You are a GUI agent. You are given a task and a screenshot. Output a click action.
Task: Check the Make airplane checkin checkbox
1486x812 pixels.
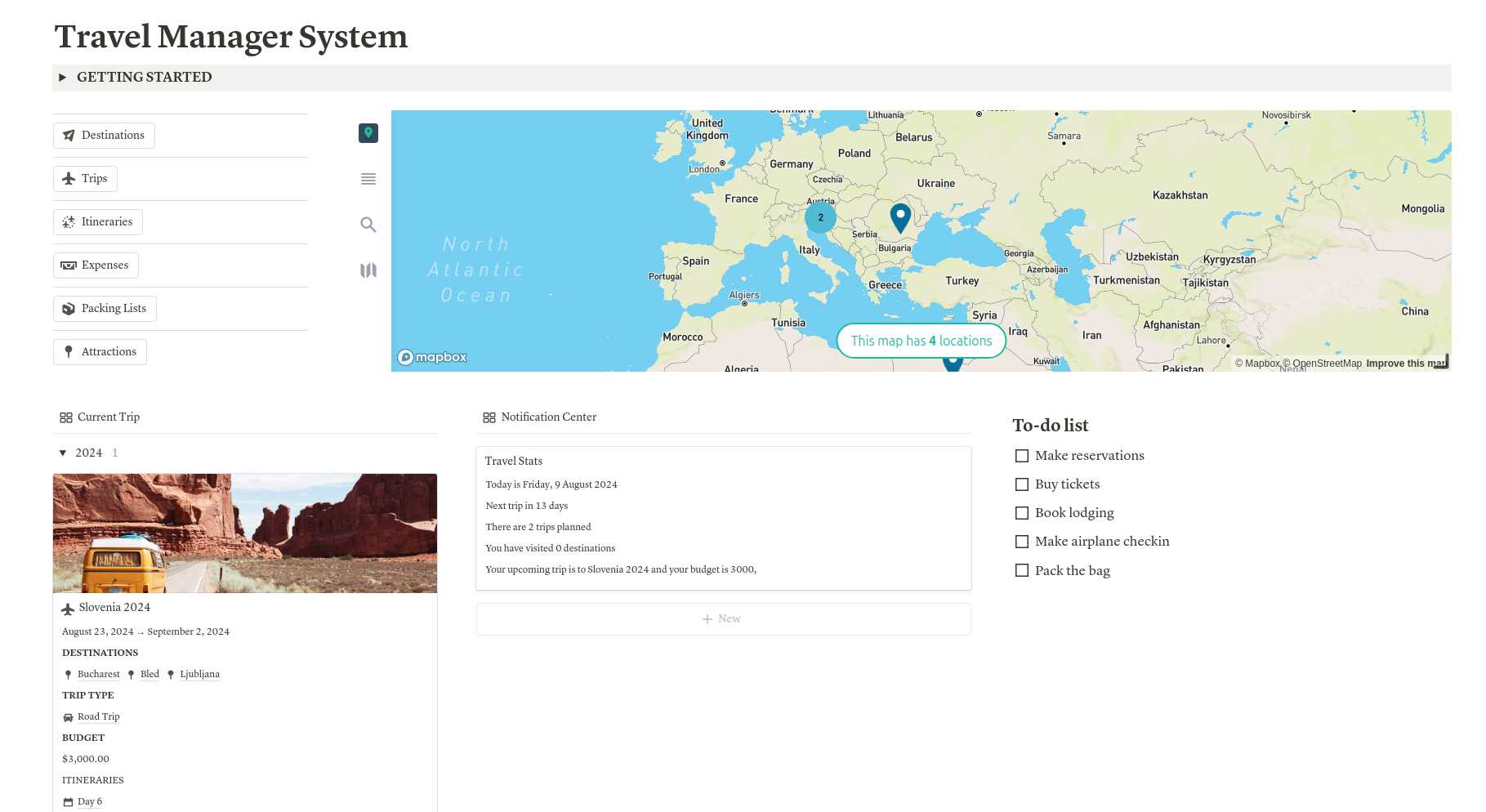pos(1022,542)
